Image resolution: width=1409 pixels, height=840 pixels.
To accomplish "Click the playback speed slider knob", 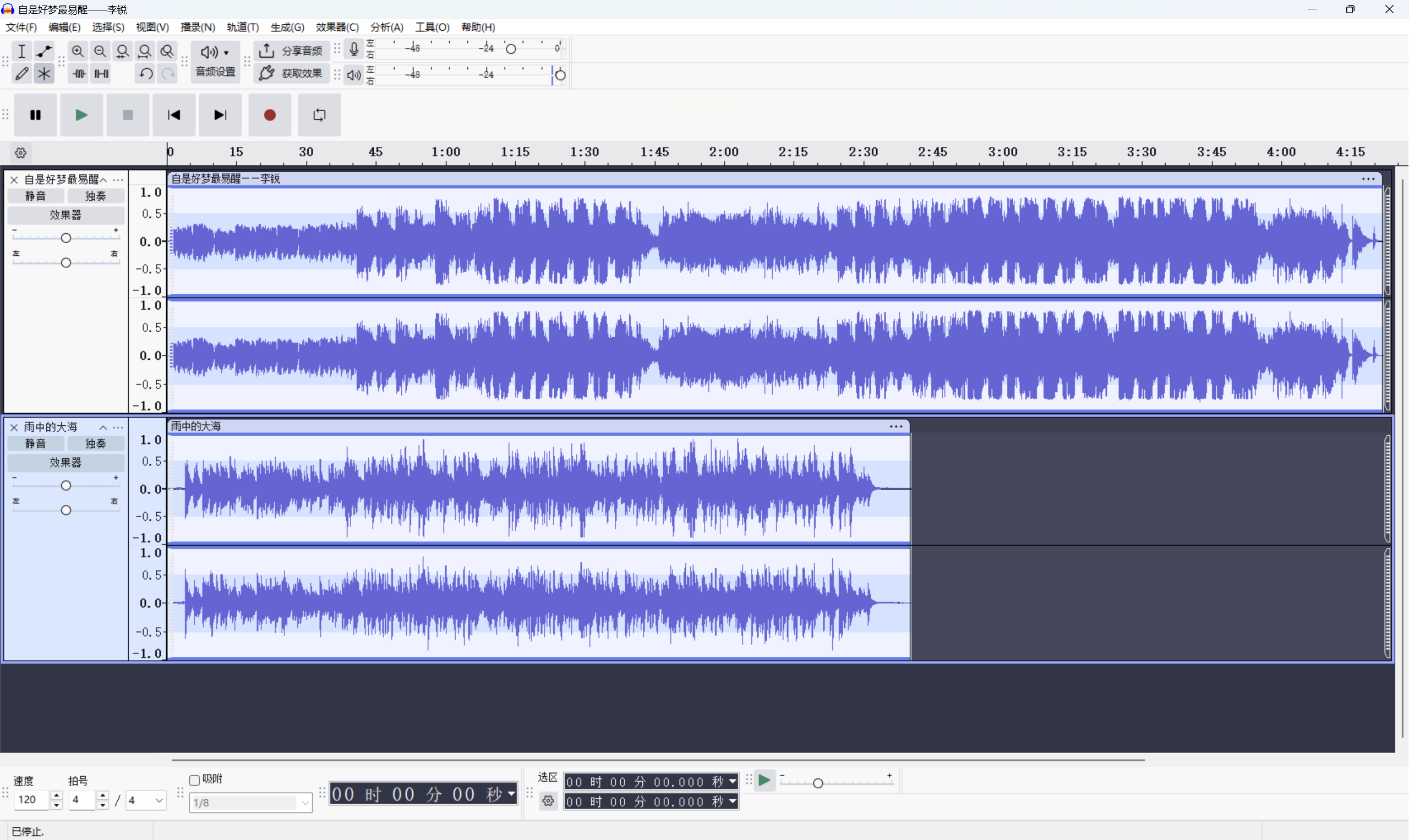I will point(818,783).
